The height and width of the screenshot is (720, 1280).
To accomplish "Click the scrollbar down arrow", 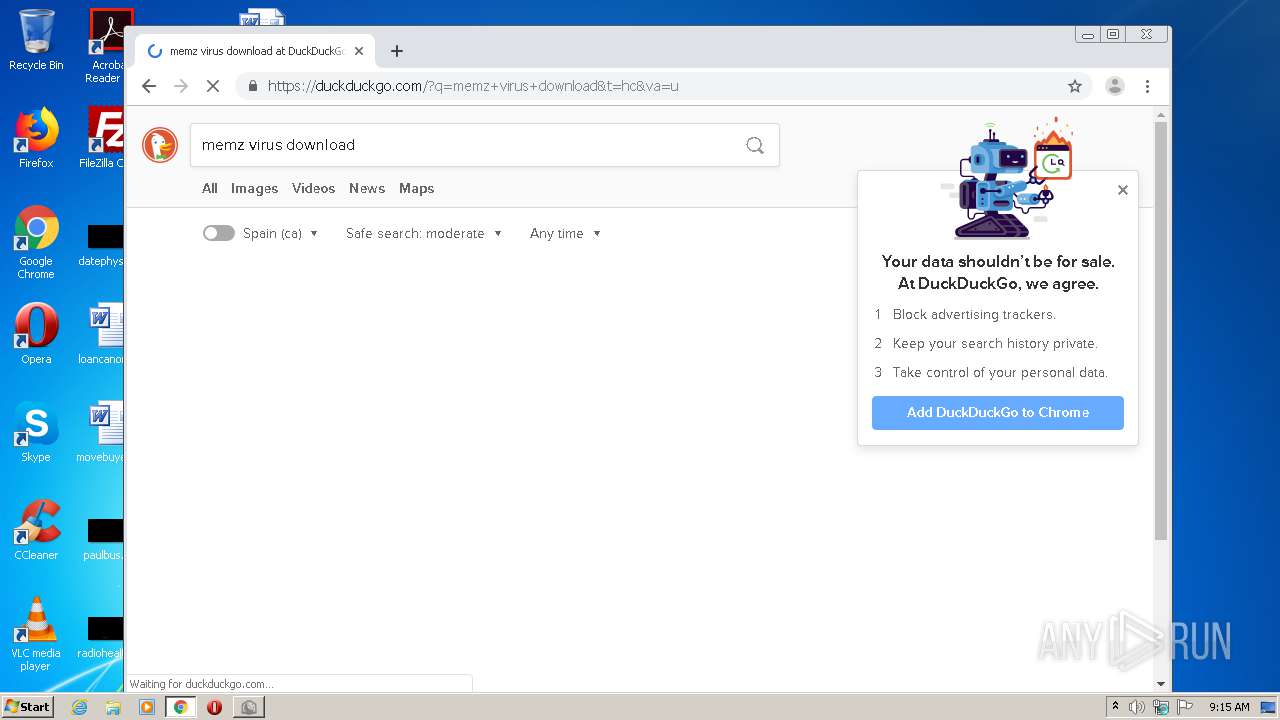I will pyautogui.click(x=1161, y=684).
